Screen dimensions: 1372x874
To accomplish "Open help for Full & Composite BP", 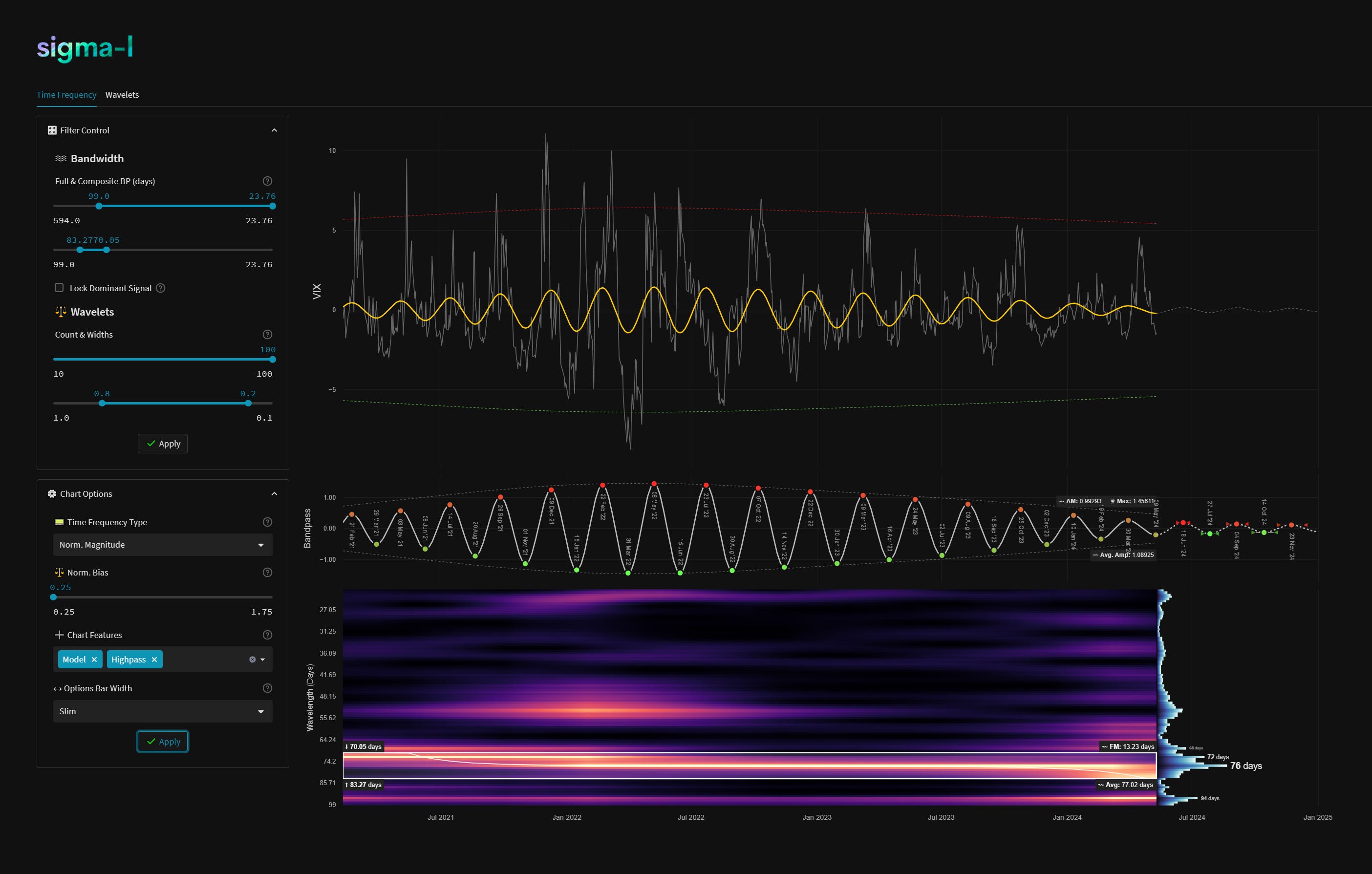I will (267, 181).
